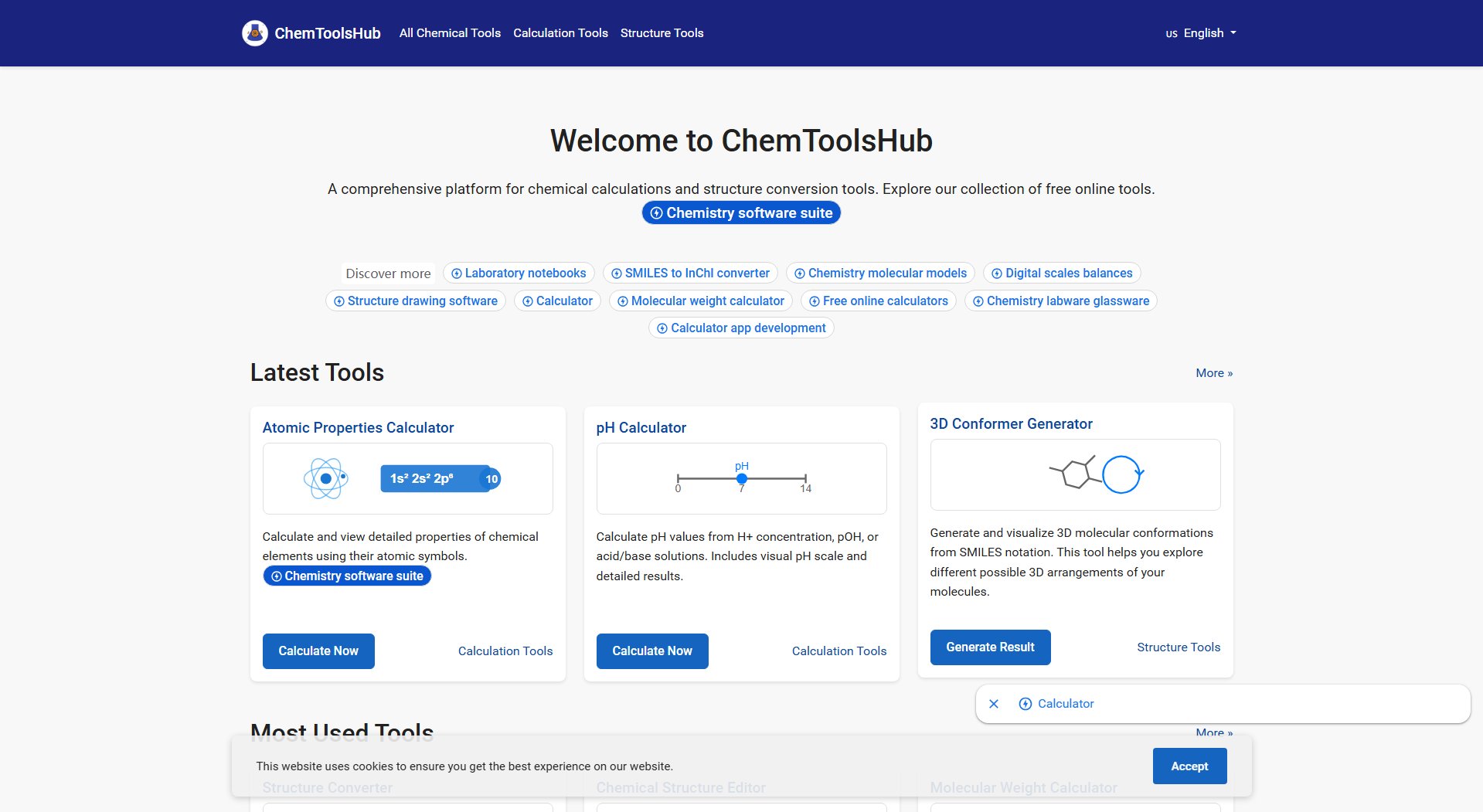Click the atom icon in Atomic Properties card

click(325, 479)
